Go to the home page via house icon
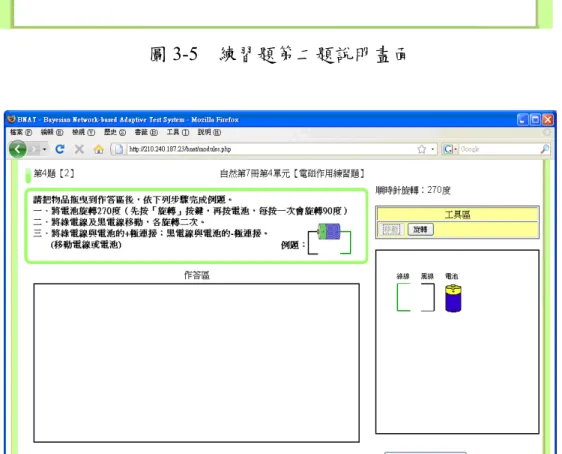This screenshot has width=562, height=454. (99, 149)
